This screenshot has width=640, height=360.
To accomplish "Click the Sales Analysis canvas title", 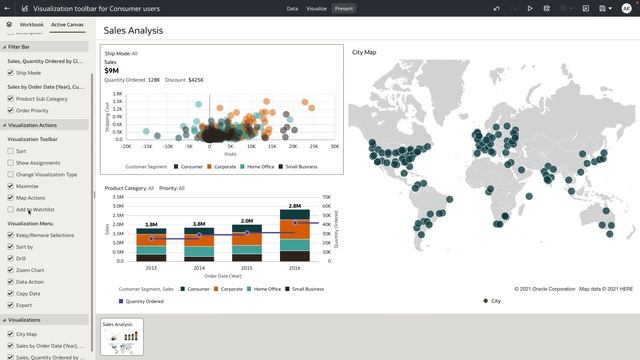I will [133, 30].
